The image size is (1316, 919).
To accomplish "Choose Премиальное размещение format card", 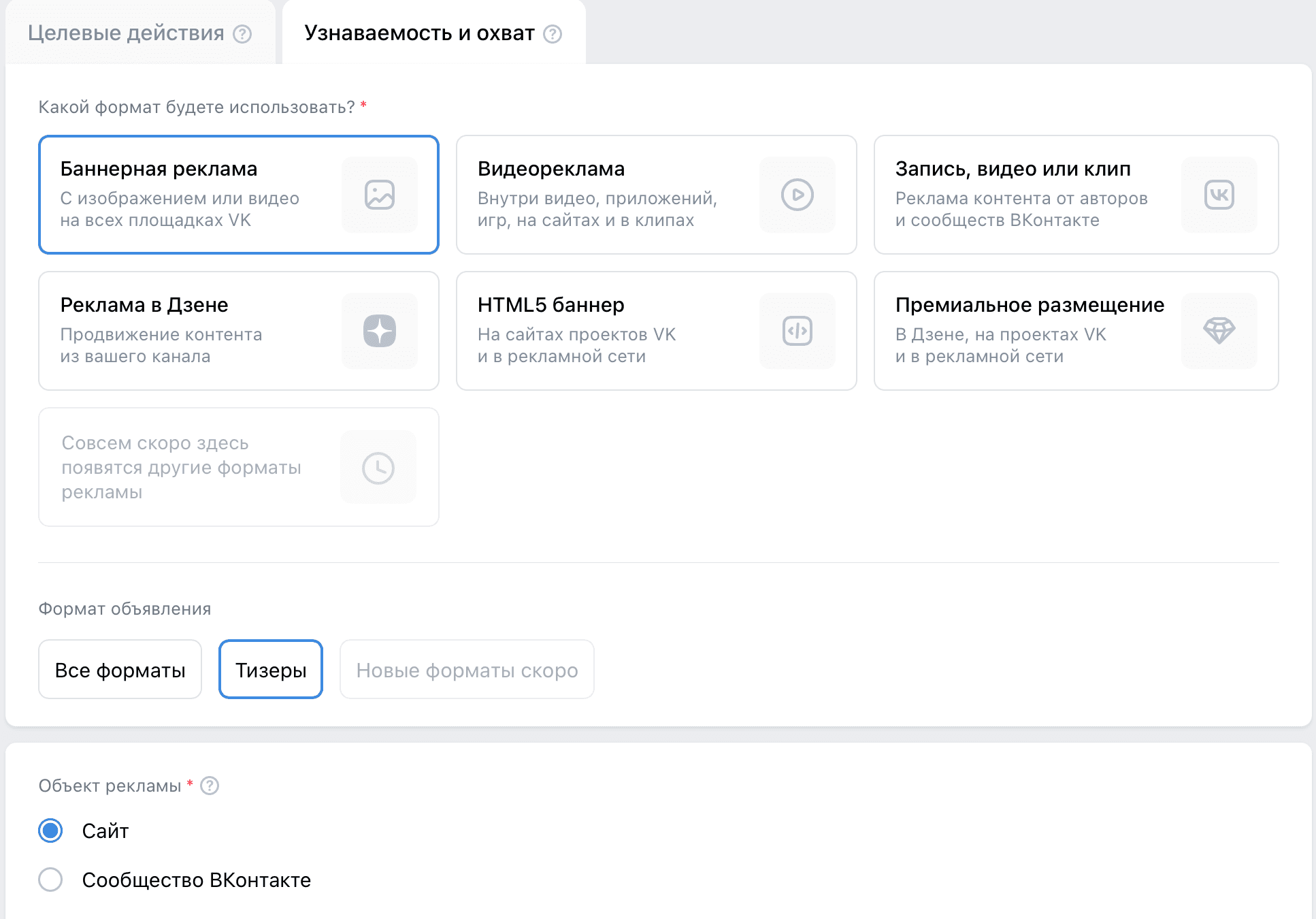I will click(1076, 331).
